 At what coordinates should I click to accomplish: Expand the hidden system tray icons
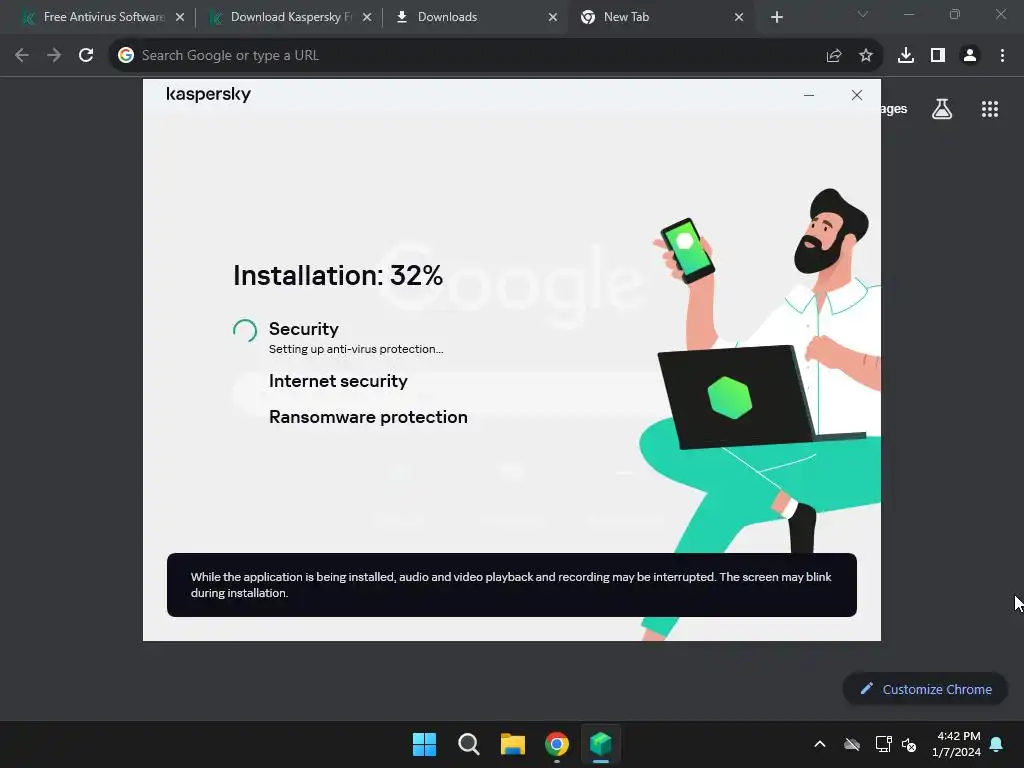click(820, 744)
